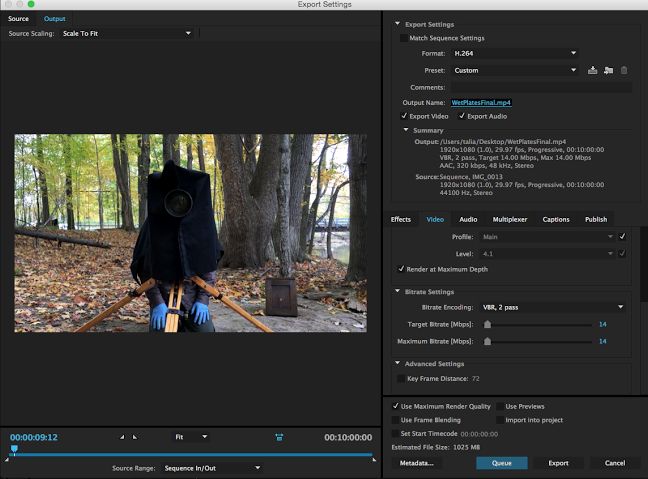The width and height of the screenshot is (648, 479).
Task: Enable Match Sequence Settings checkbox
Action: click(x=403, y=38)
